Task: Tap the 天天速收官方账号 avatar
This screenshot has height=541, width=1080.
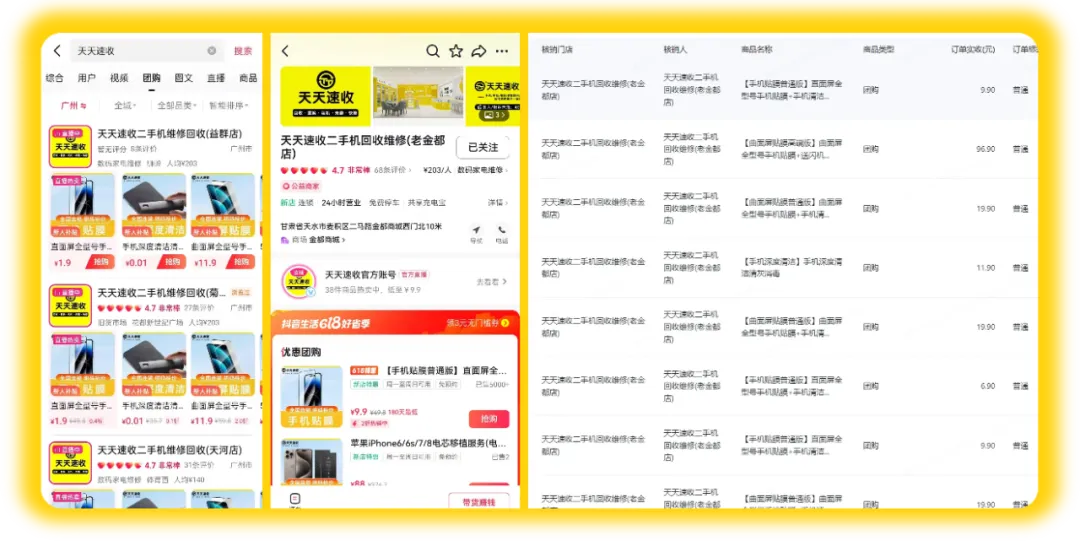Action: 300,280
